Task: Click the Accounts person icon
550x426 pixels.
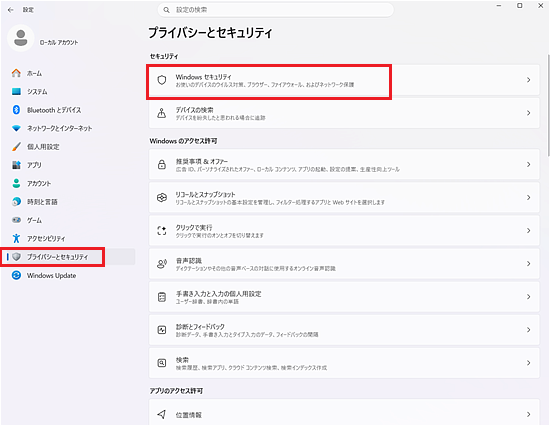Action: coord(16,183)
